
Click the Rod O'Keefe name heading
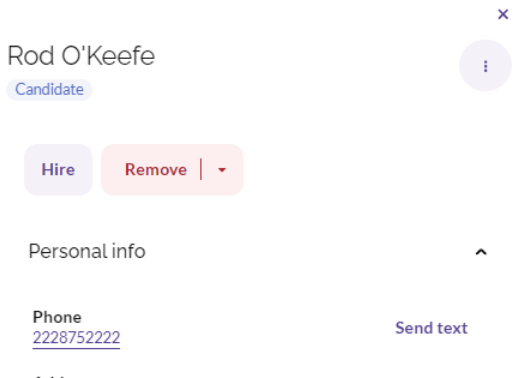81,56
